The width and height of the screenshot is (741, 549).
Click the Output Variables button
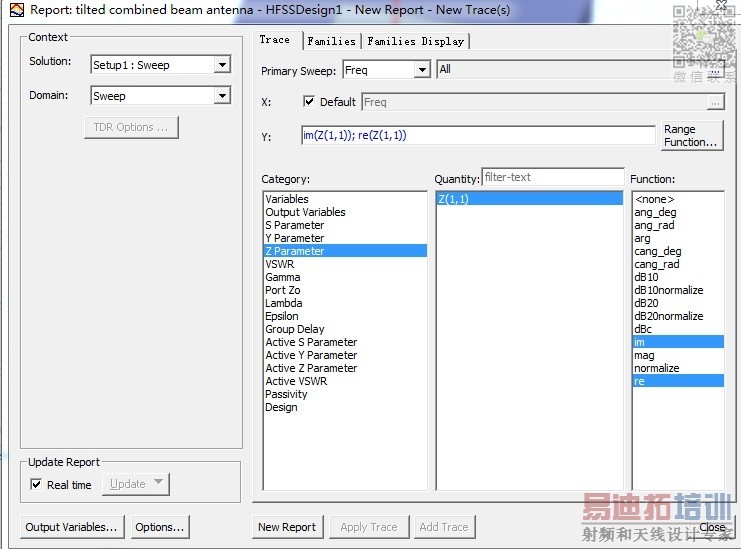[x=71, y=527]
